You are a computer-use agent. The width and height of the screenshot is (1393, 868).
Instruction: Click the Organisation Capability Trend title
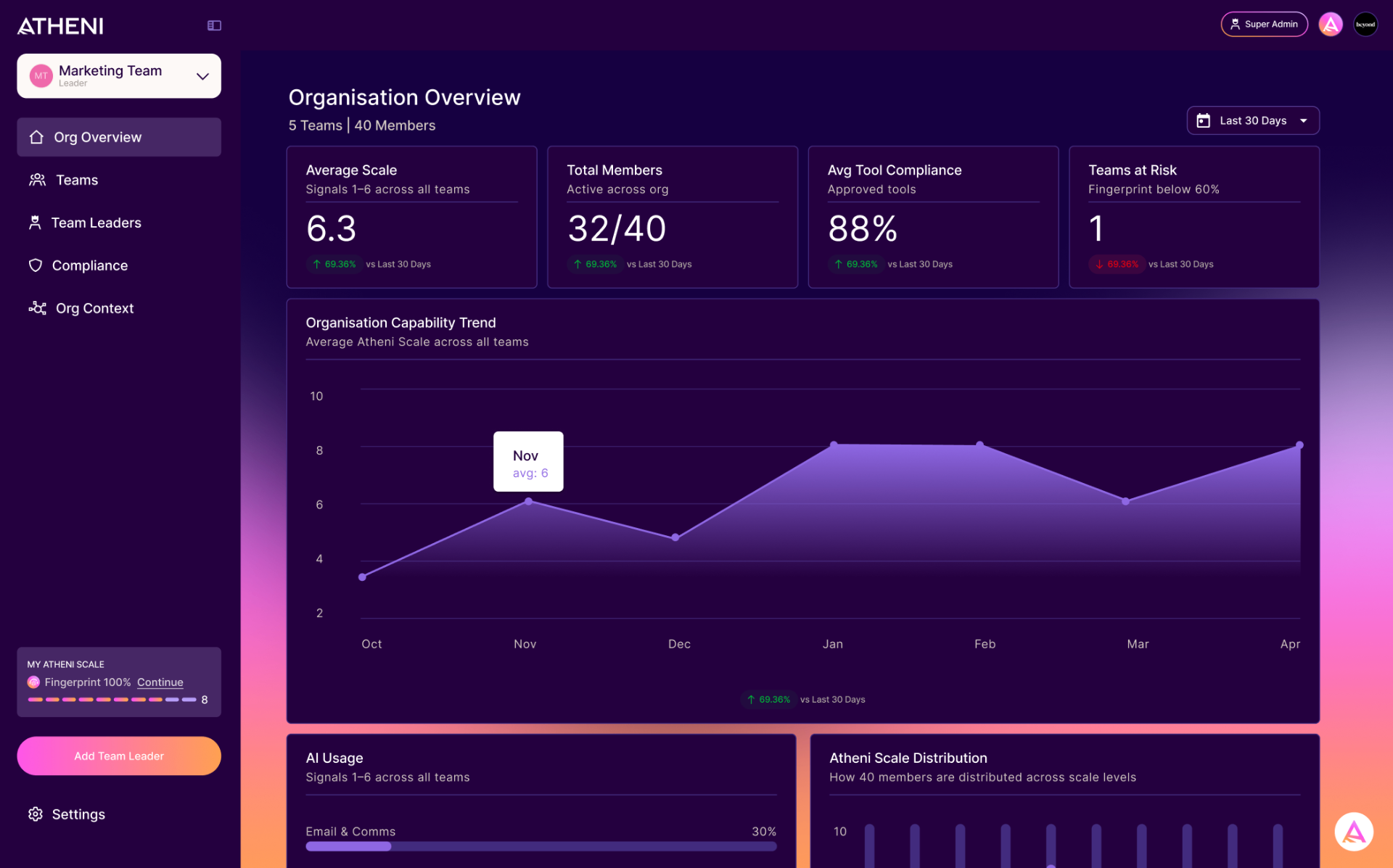click(400, 323)
